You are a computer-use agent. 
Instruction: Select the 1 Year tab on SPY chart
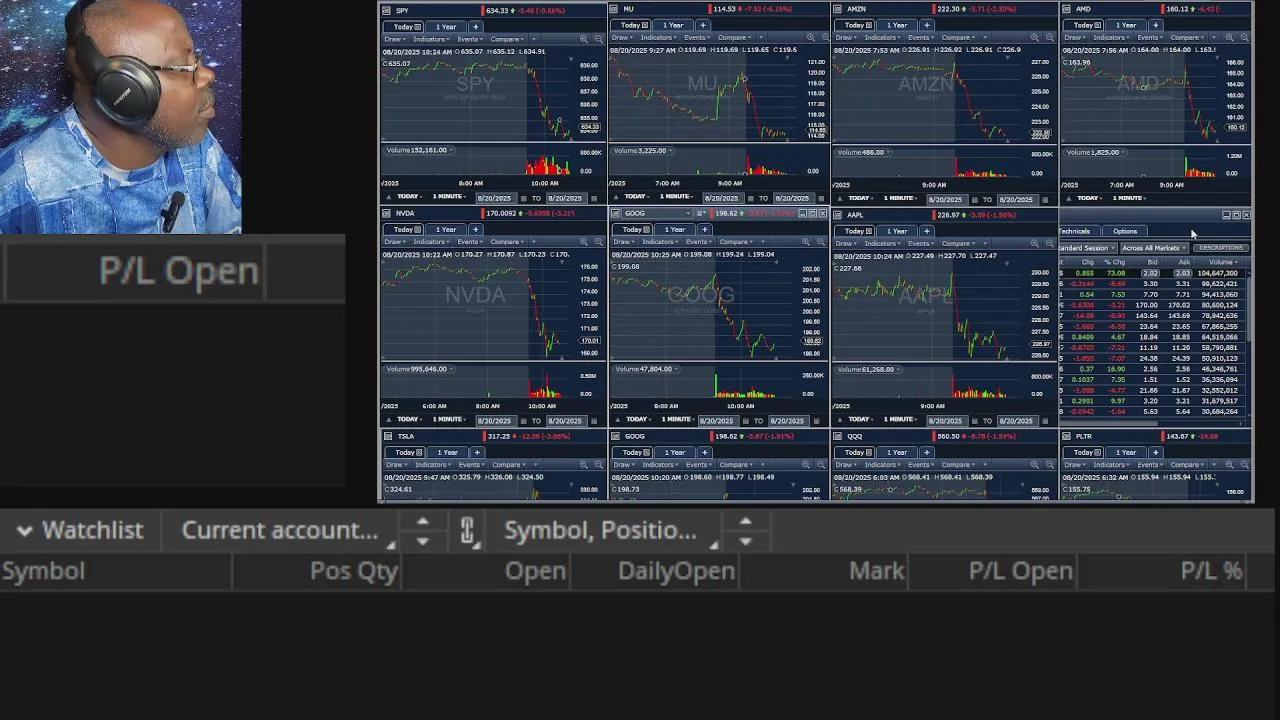click(445, 26)
